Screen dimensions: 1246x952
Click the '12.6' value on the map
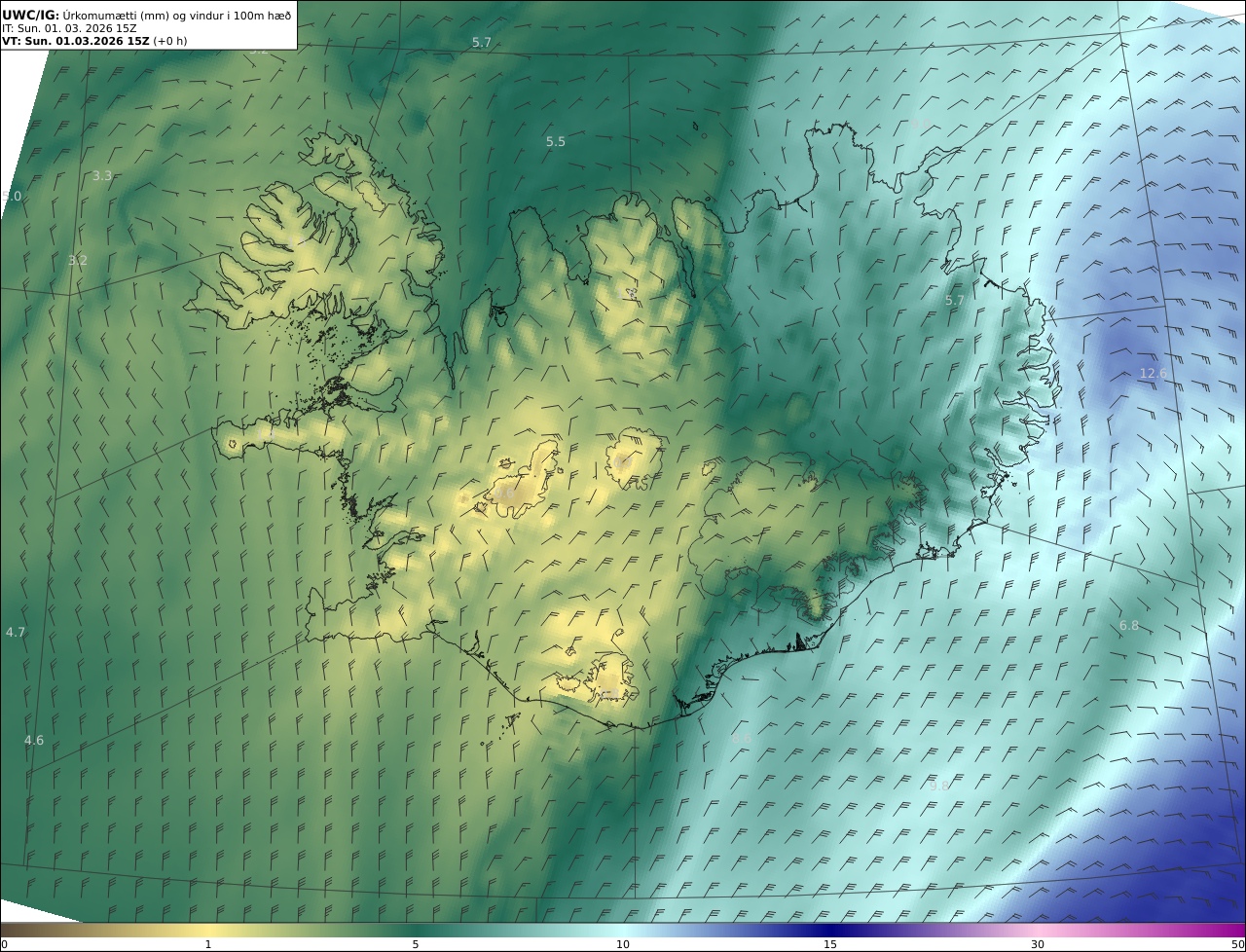[x=1153, y=374]
